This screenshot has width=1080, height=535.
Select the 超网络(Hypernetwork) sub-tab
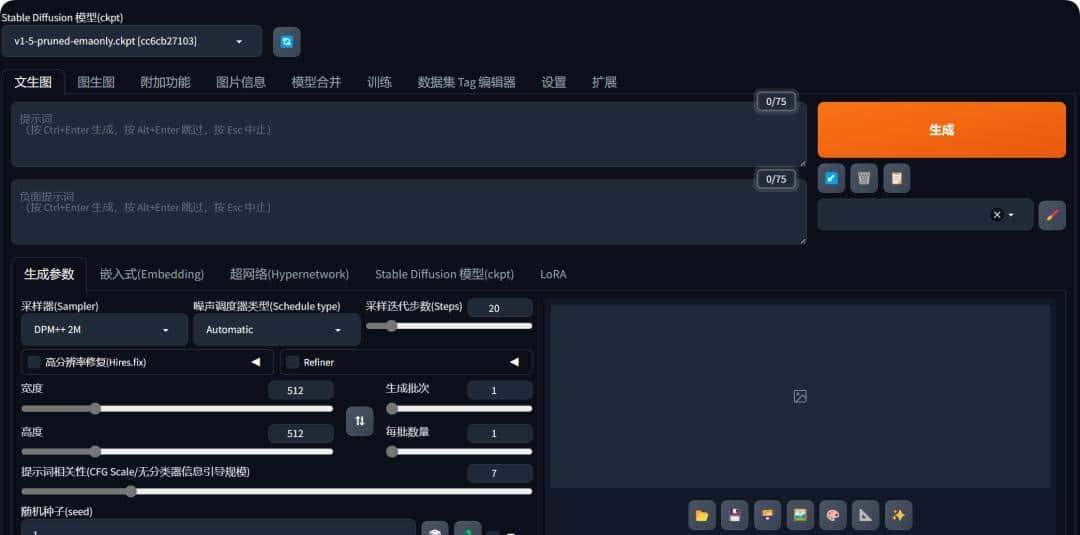(289, 274)
